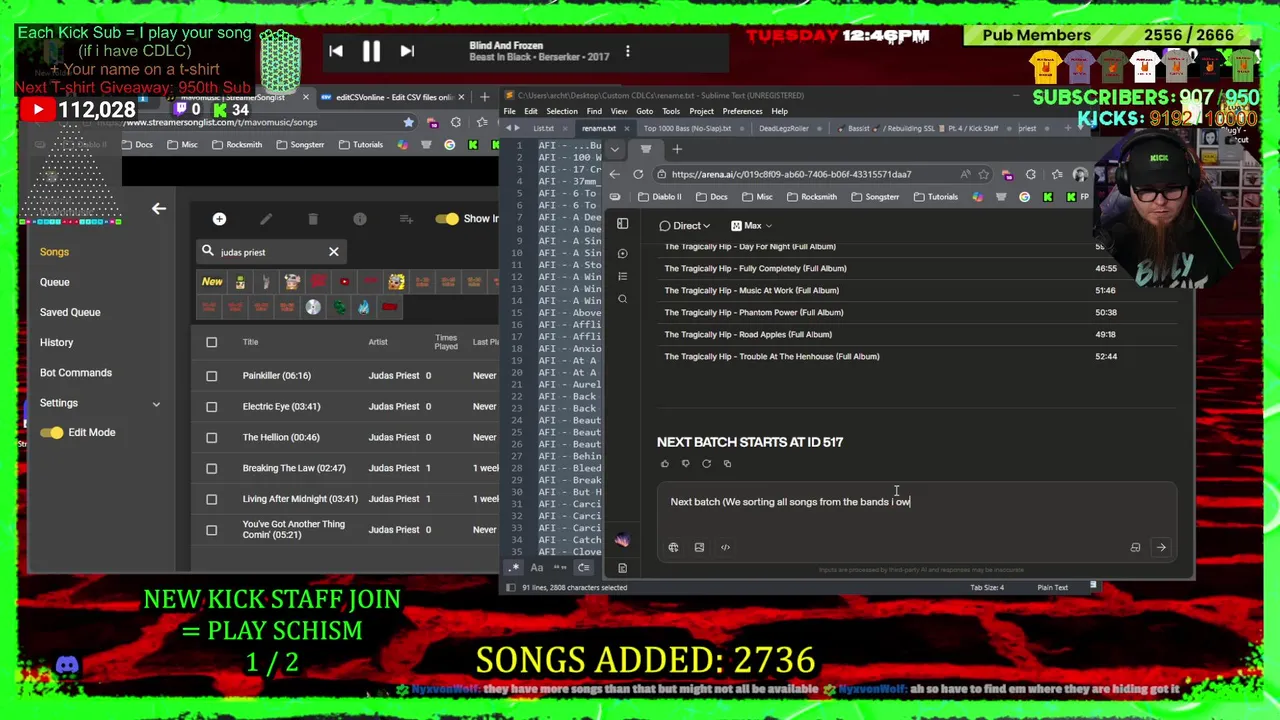Click the search icon in arena sidebar

click(x=622, y=299)
